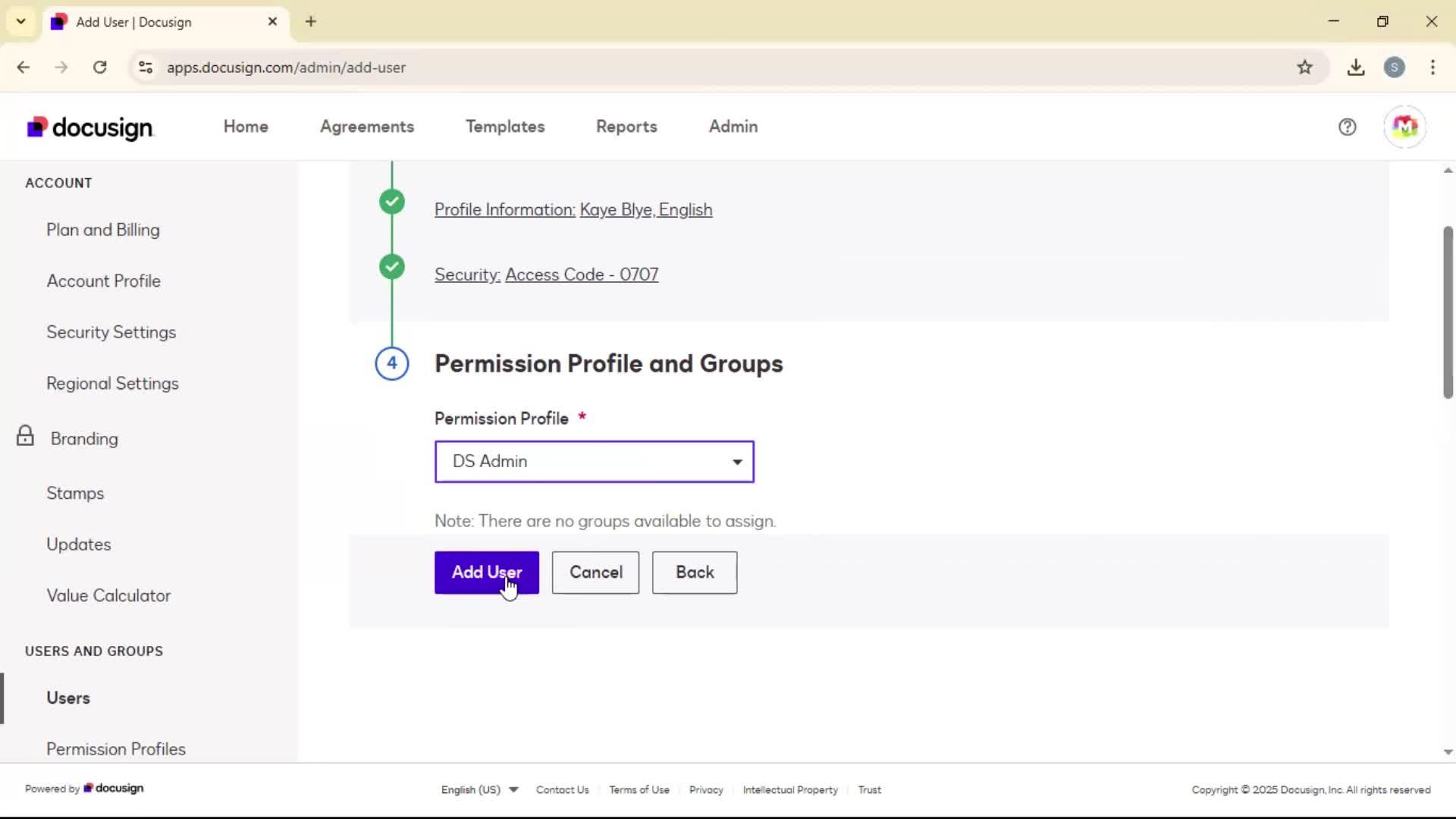
Task: Click Profile Information completed checkmark
Action: (x=392, y=202)
